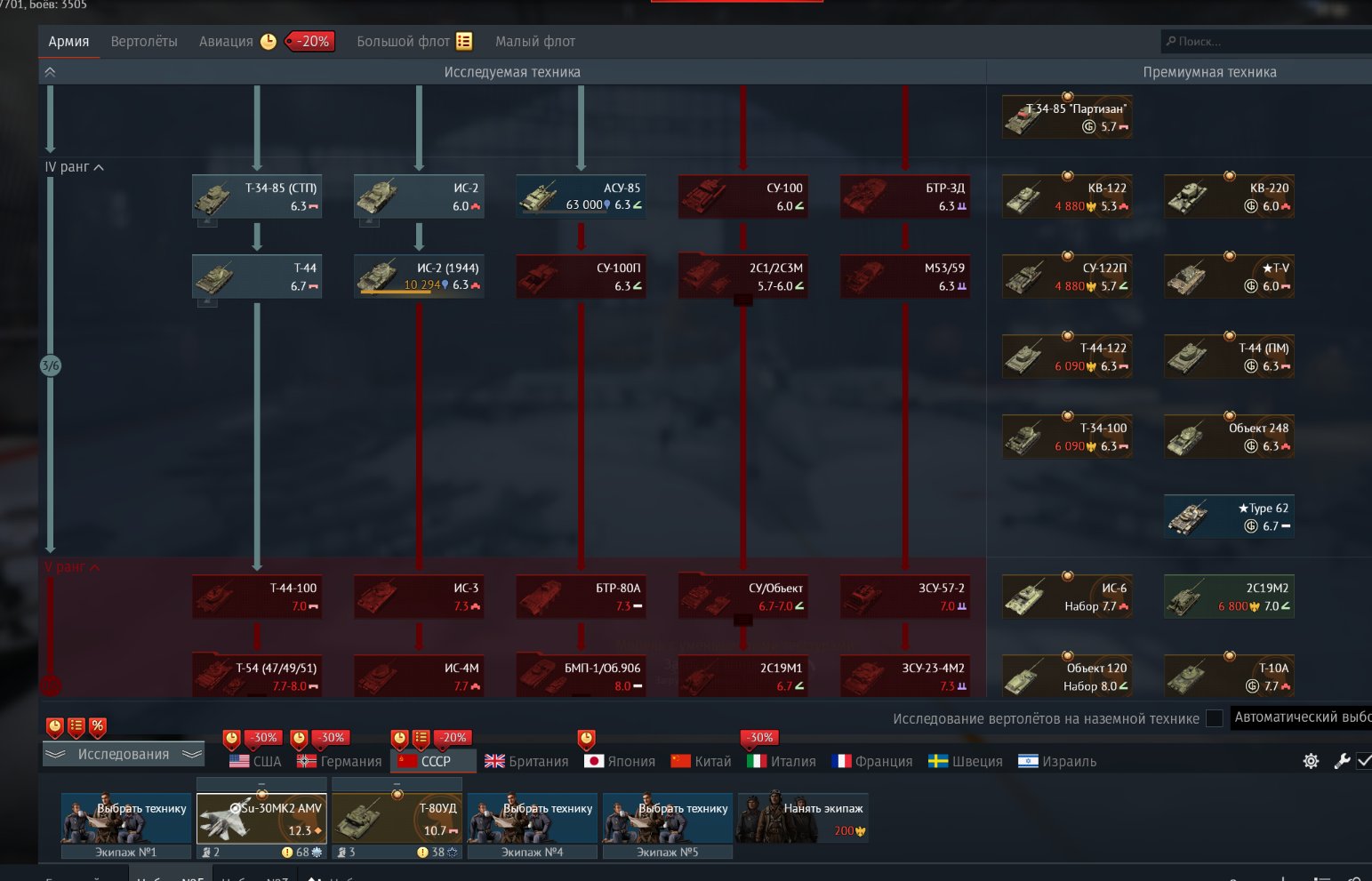Click the clock icon above Япония
The width and height of the screenshot is (1372, 881).
pyautogui.click(x=587, y=738)
